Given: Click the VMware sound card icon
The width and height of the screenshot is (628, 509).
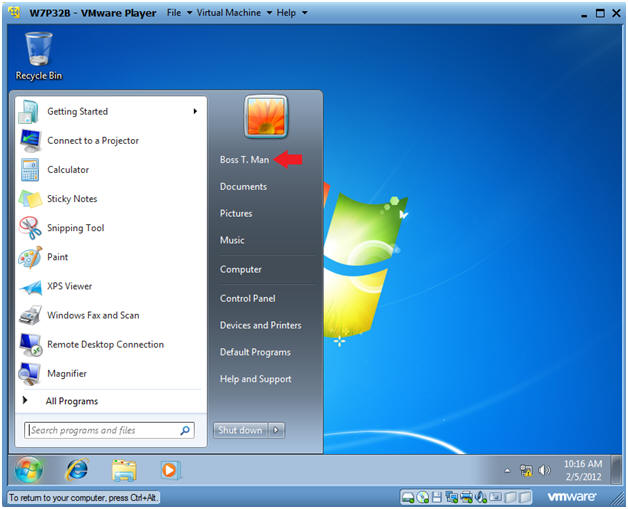Looking at the screenshot, I should (x=481, y=497).
